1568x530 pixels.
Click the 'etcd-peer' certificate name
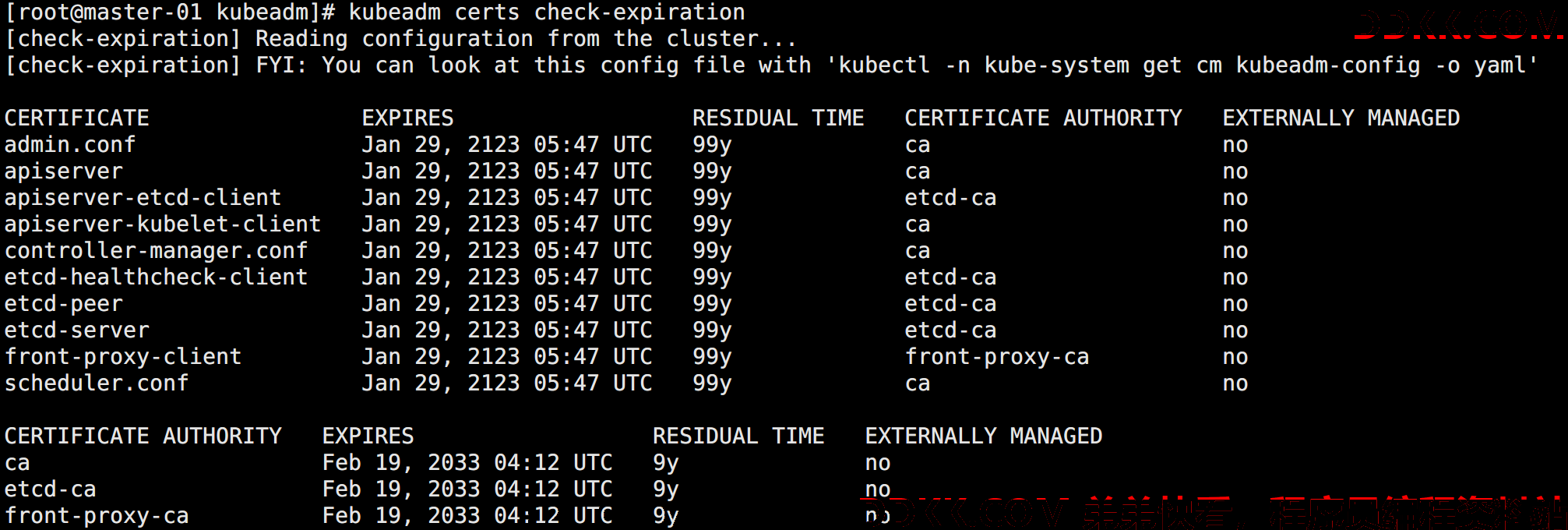[64, 304]
